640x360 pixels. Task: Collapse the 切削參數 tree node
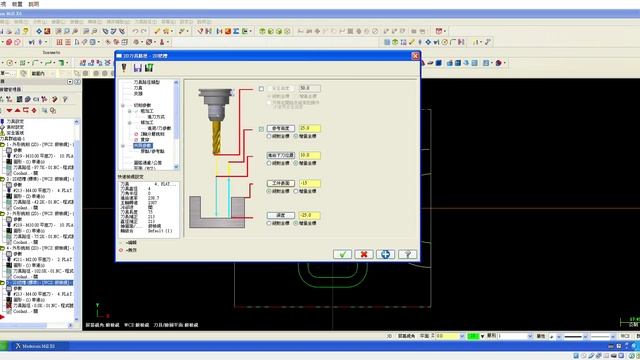click(123, 105)
